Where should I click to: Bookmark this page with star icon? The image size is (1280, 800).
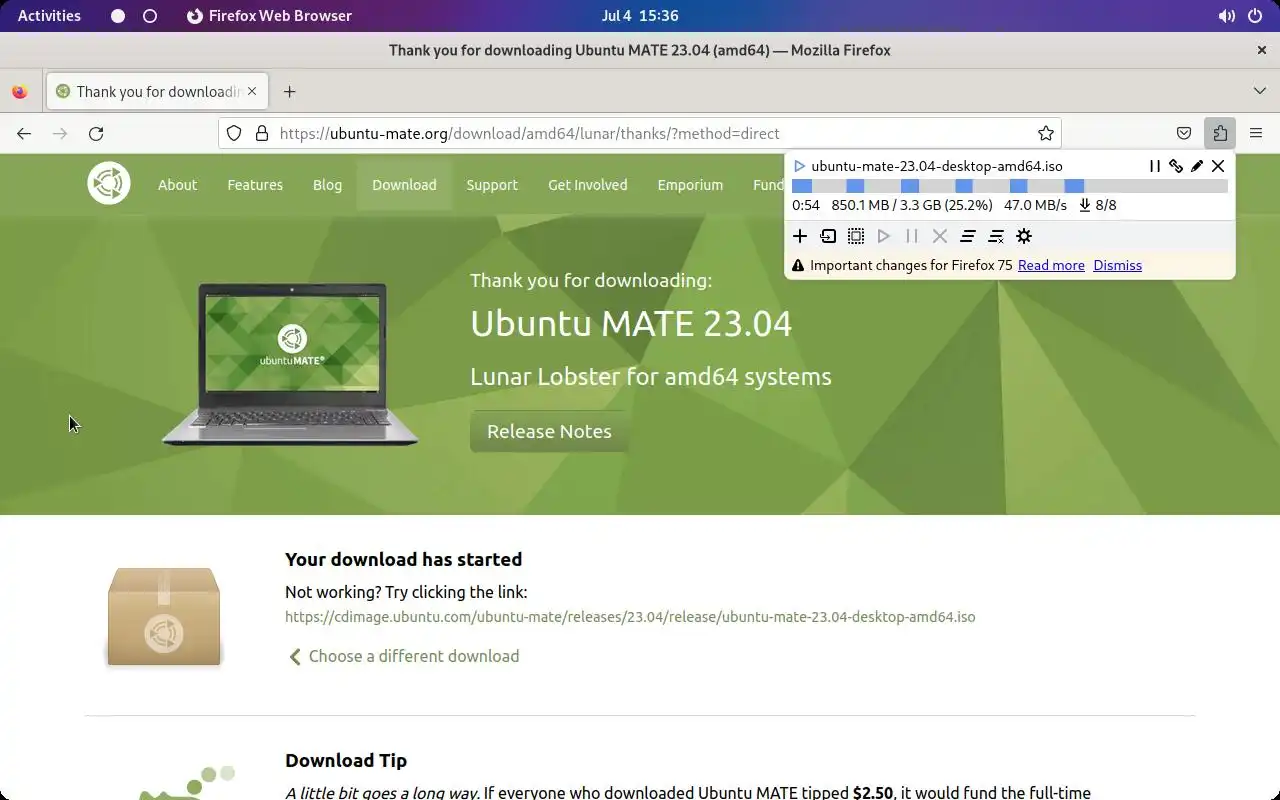[1046, 133]
